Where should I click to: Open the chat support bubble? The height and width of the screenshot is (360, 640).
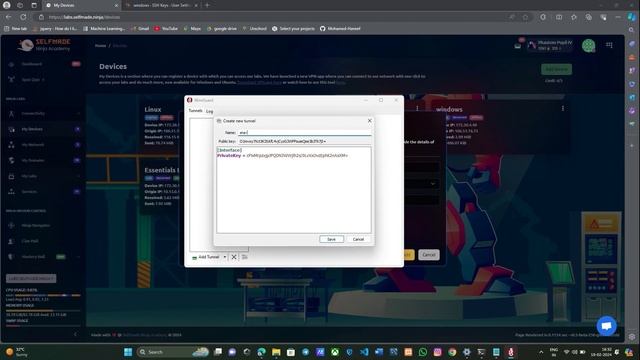tap(607, 326)
